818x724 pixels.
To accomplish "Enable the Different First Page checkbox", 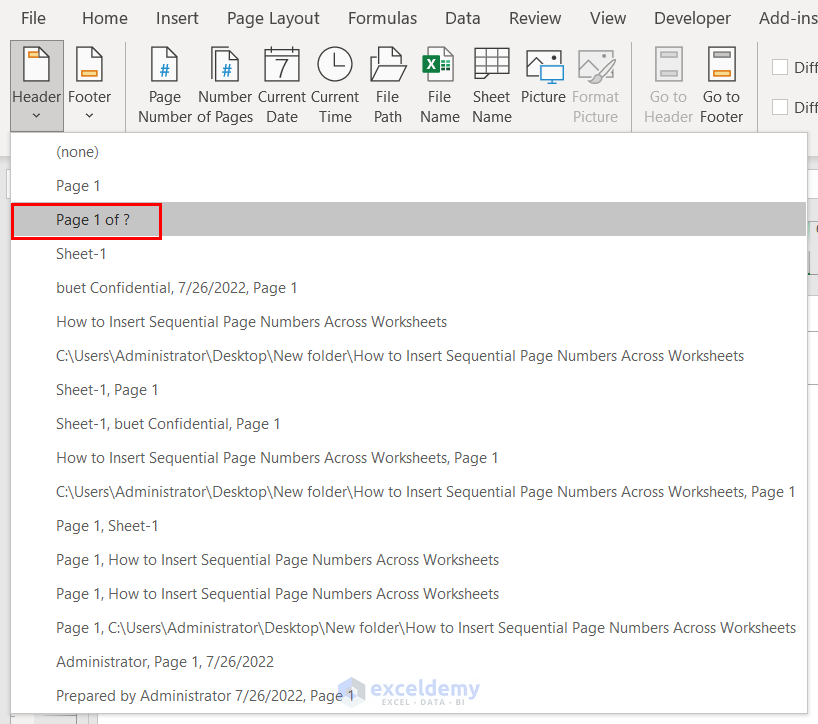I will click(779, 67).
